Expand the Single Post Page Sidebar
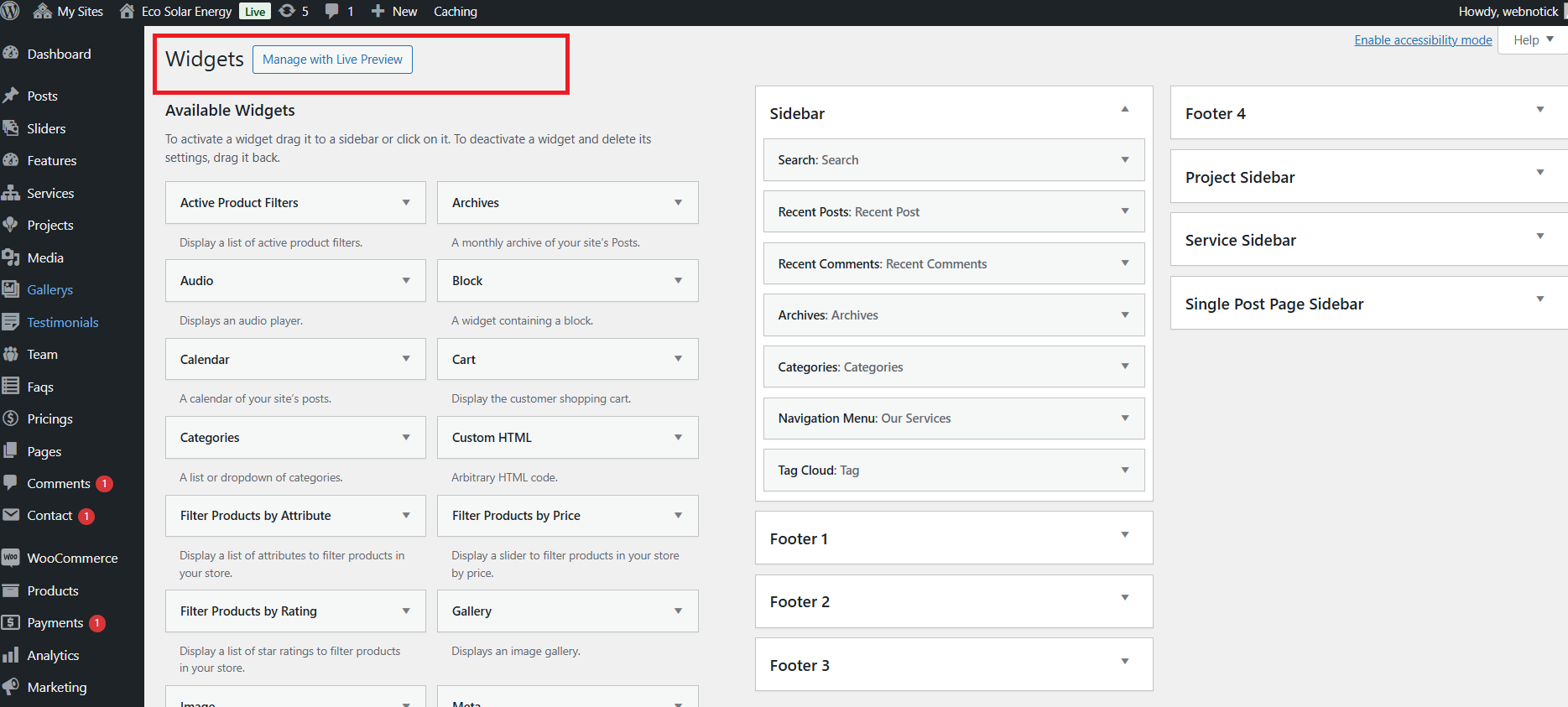 click(1540, 299)
